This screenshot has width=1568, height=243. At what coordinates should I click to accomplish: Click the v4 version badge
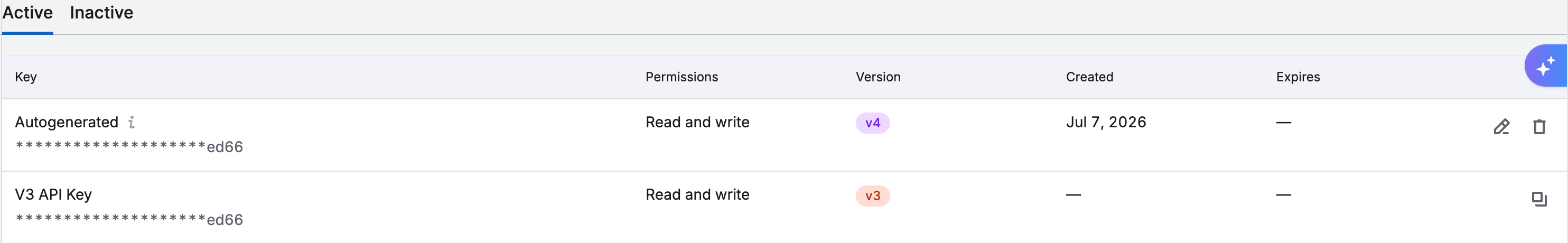coord(872,123)
